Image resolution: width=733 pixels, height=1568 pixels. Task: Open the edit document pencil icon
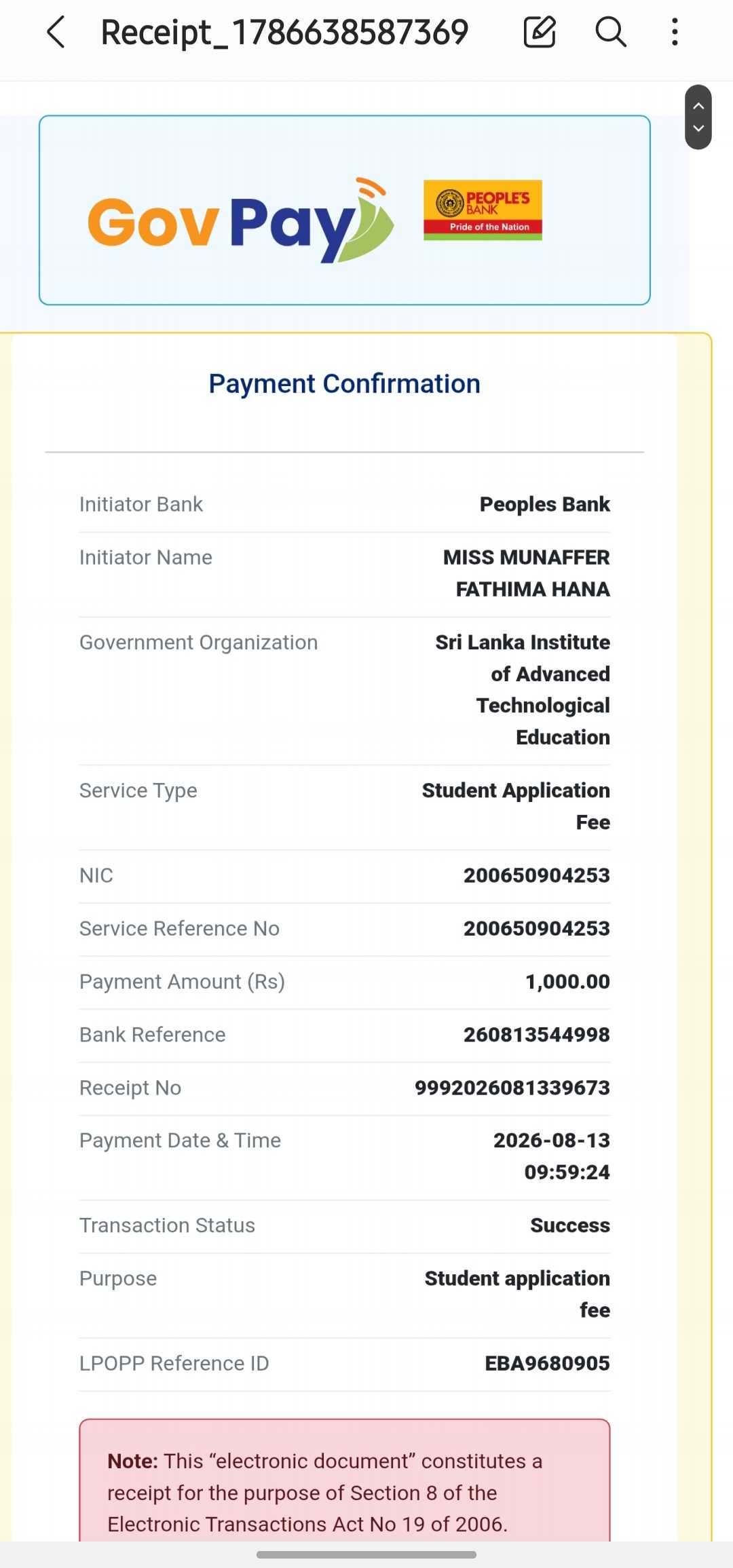(540, 32)
